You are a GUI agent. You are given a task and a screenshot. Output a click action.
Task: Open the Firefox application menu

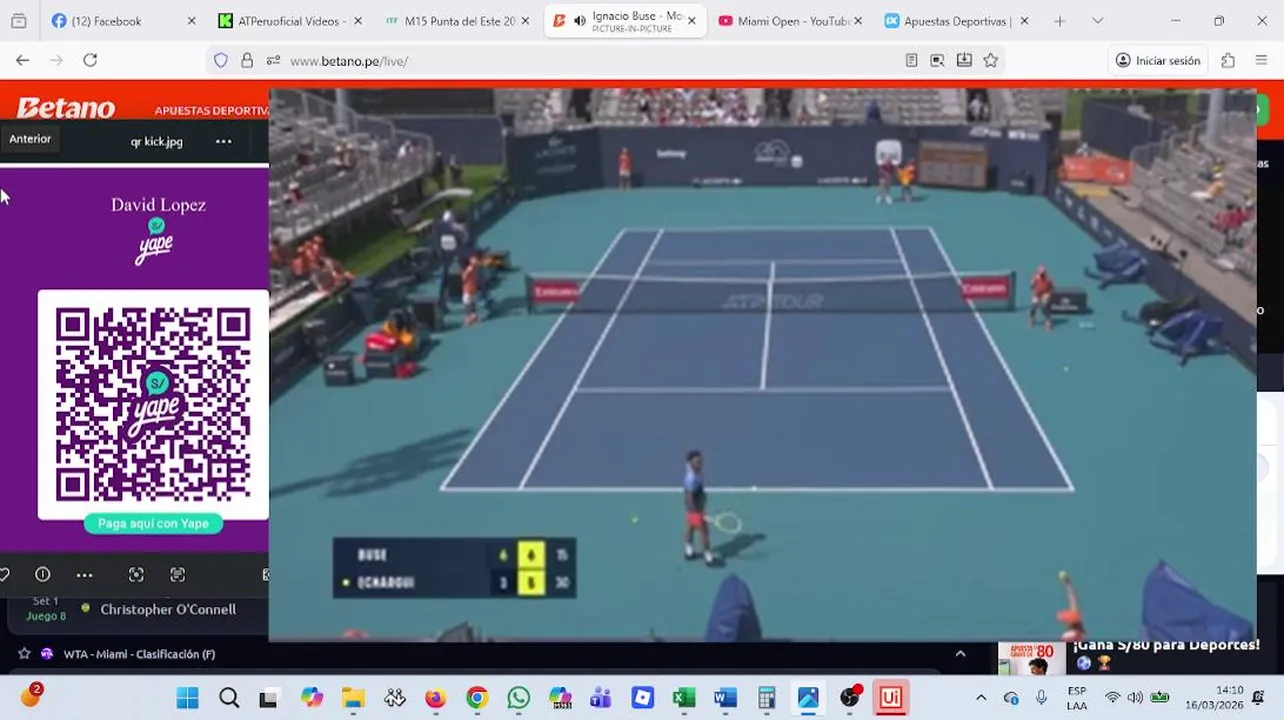point(1261,60)
